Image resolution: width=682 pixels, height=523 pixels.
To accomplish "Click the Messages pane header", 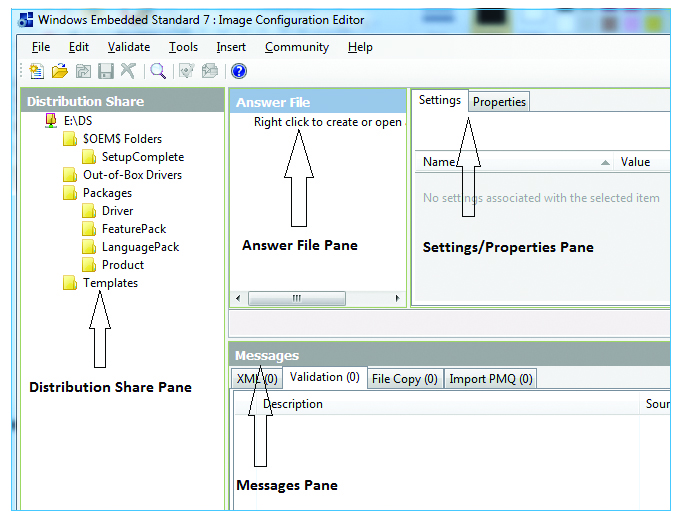I will pos(450,355).
